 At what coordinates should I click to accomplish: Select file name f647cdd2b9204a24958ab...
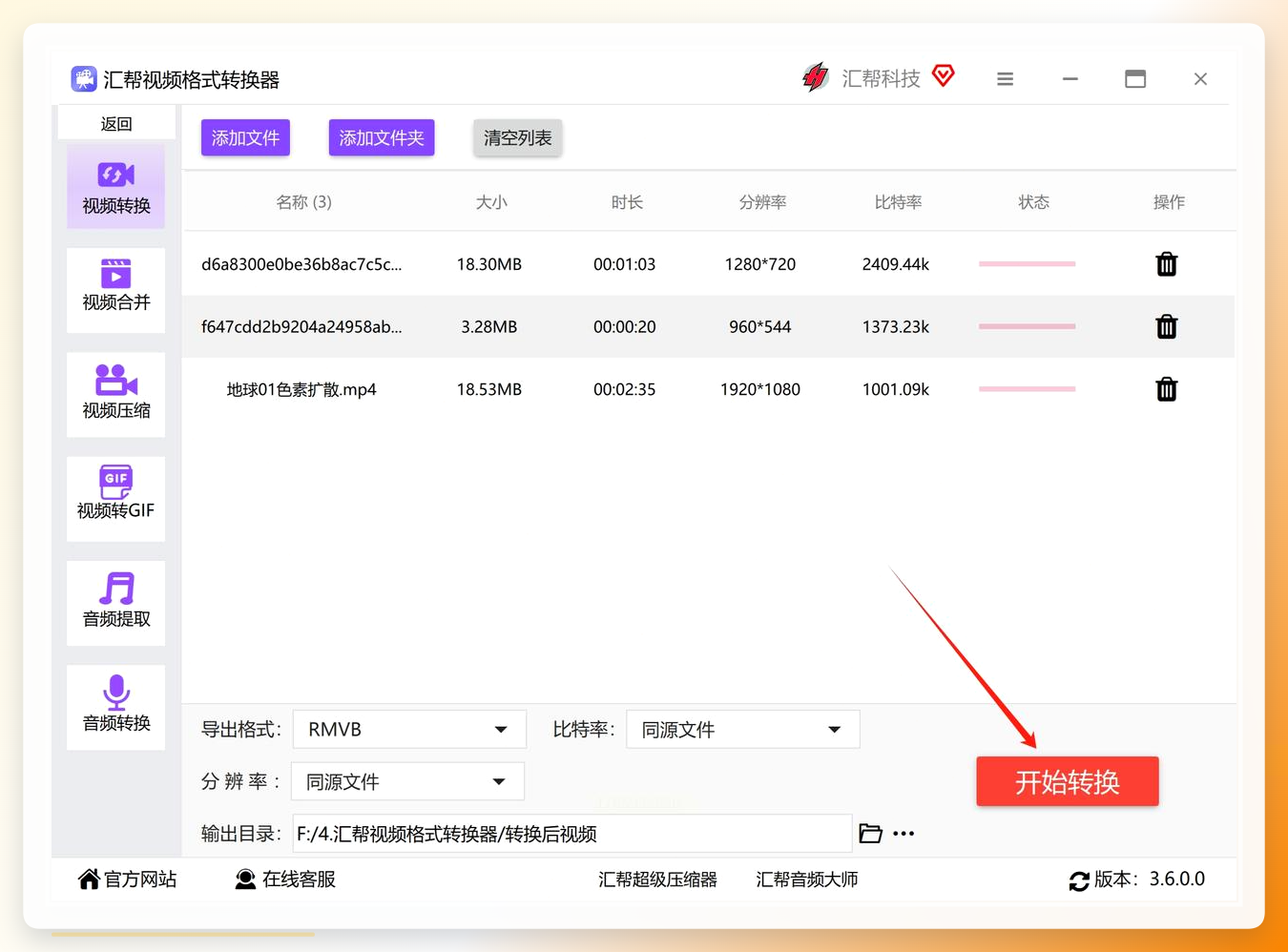click(301, 326)
